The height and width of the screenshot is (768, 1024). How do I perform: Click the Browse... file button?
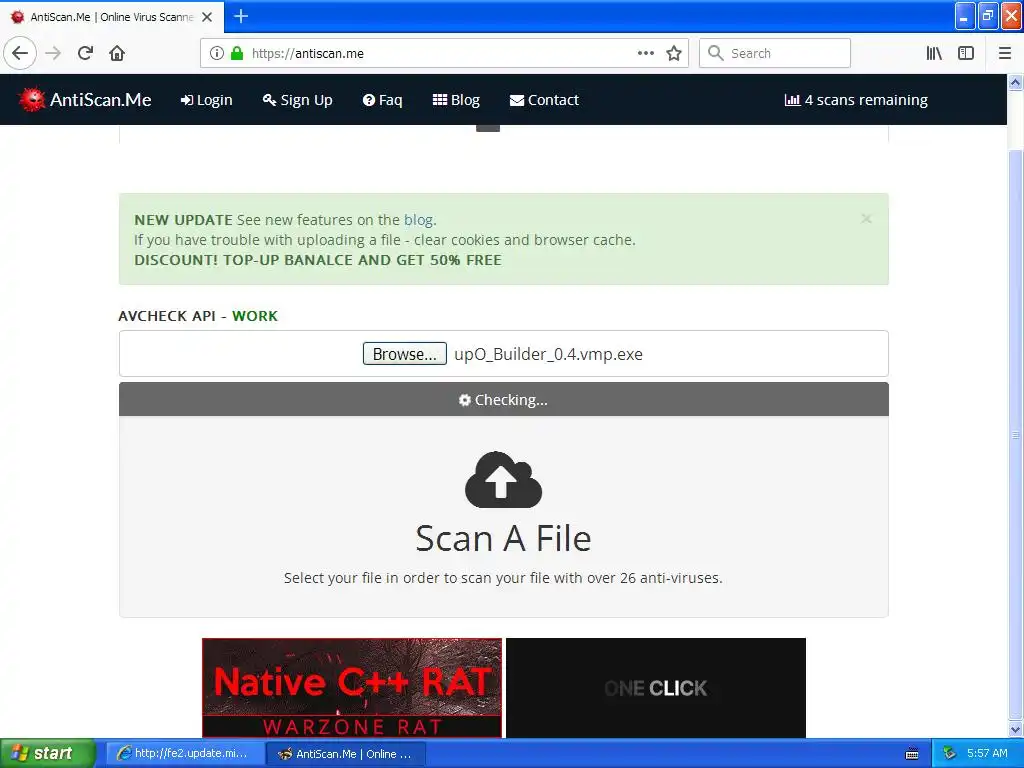coord(404,354)
